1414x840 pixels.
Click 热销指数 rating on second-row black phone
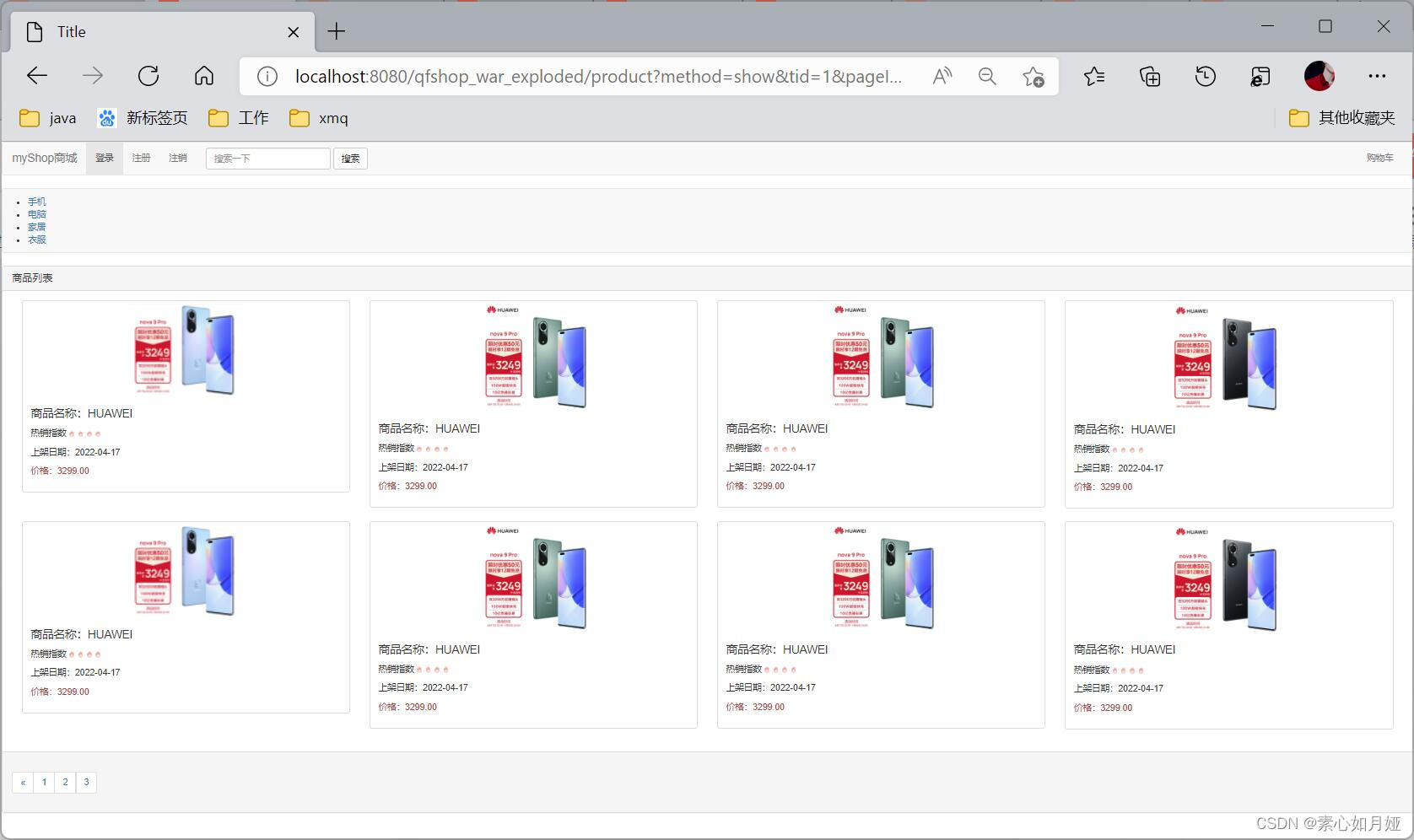click(x=1109, y=670)
